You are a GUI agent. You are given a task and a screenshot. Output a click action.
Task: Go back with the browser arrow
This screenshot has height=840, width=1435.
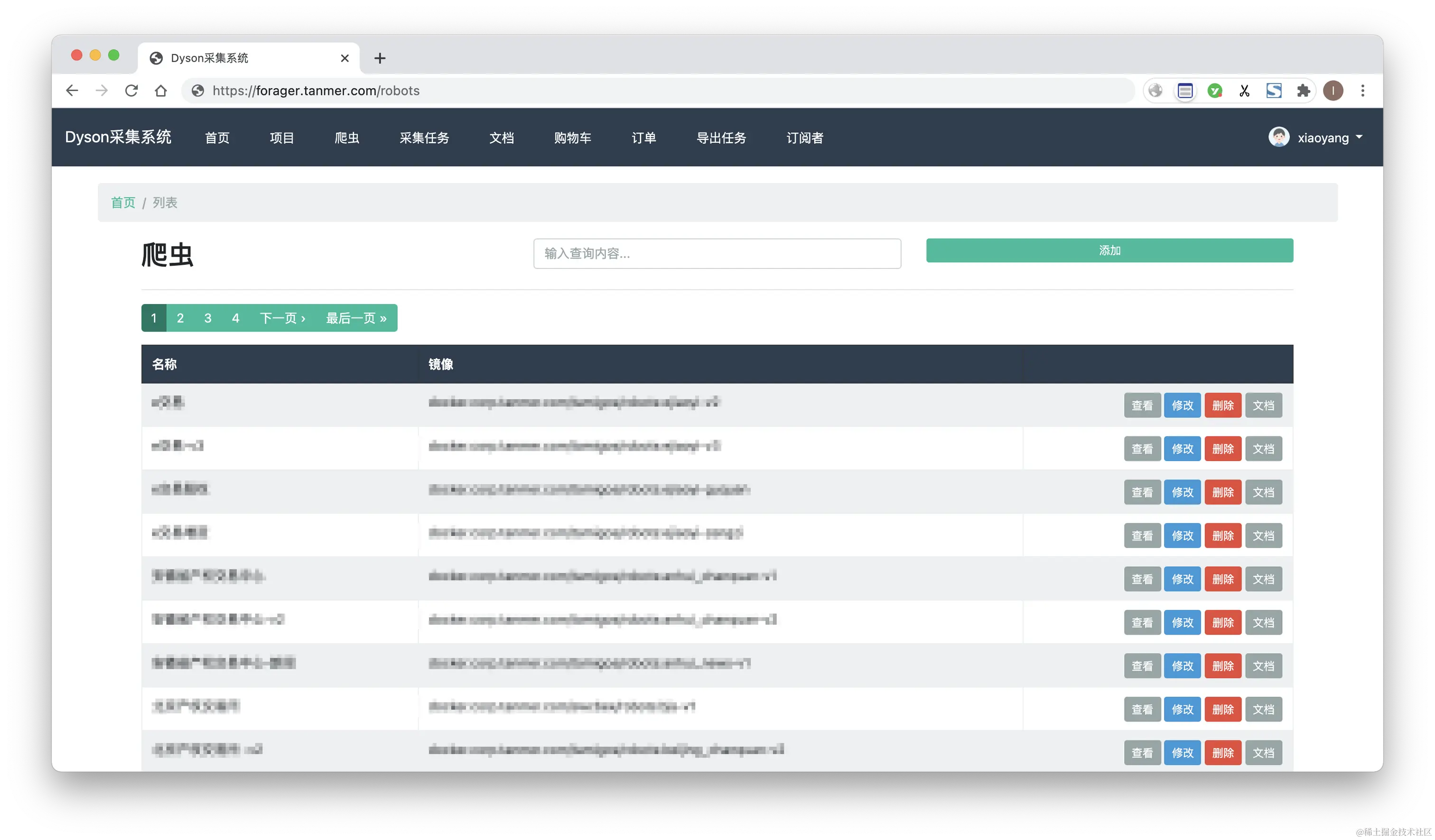tap(72, 91)
